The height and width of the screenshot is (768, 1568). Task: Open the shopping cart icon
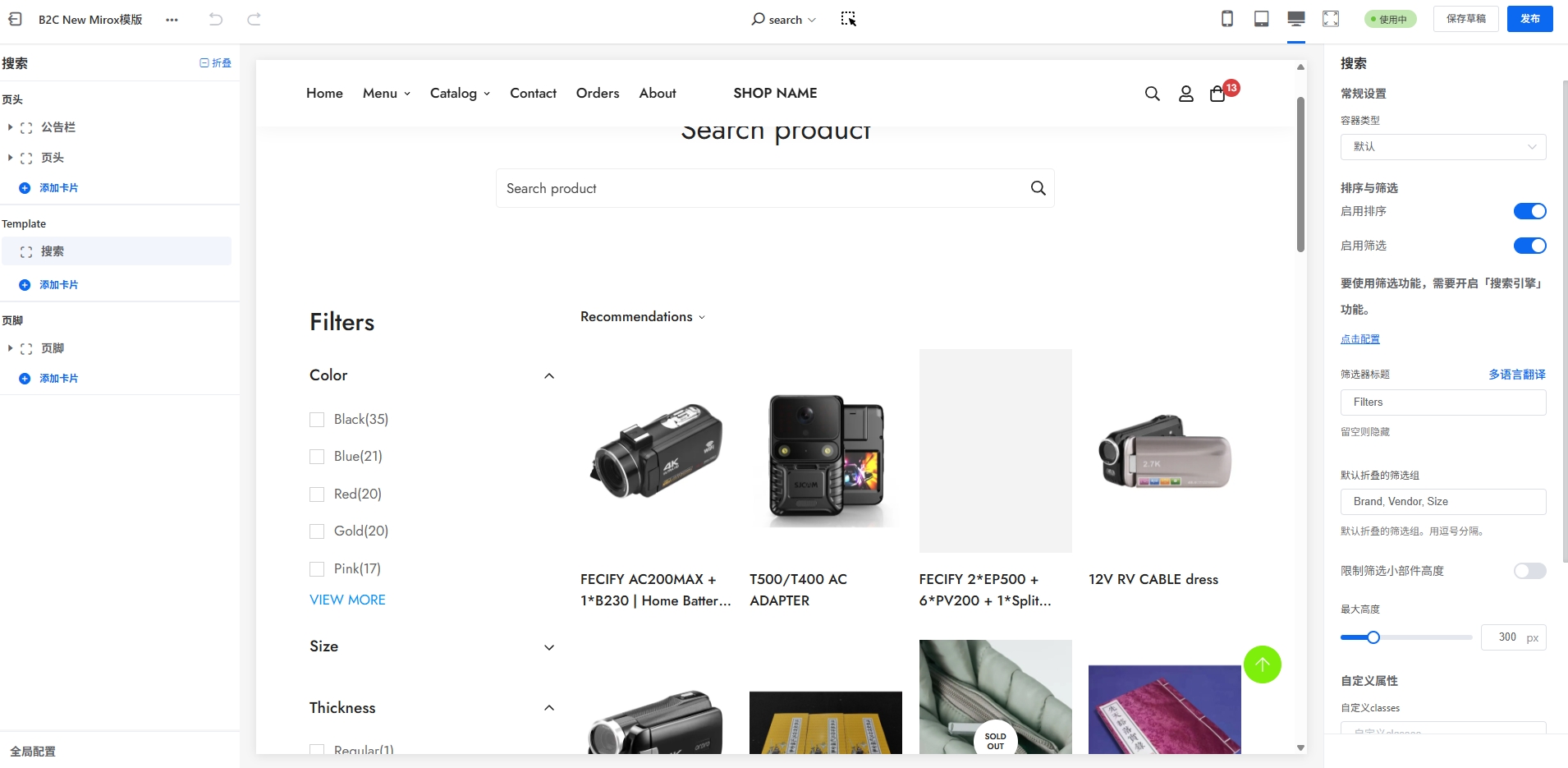click(x=1217, y=94)
